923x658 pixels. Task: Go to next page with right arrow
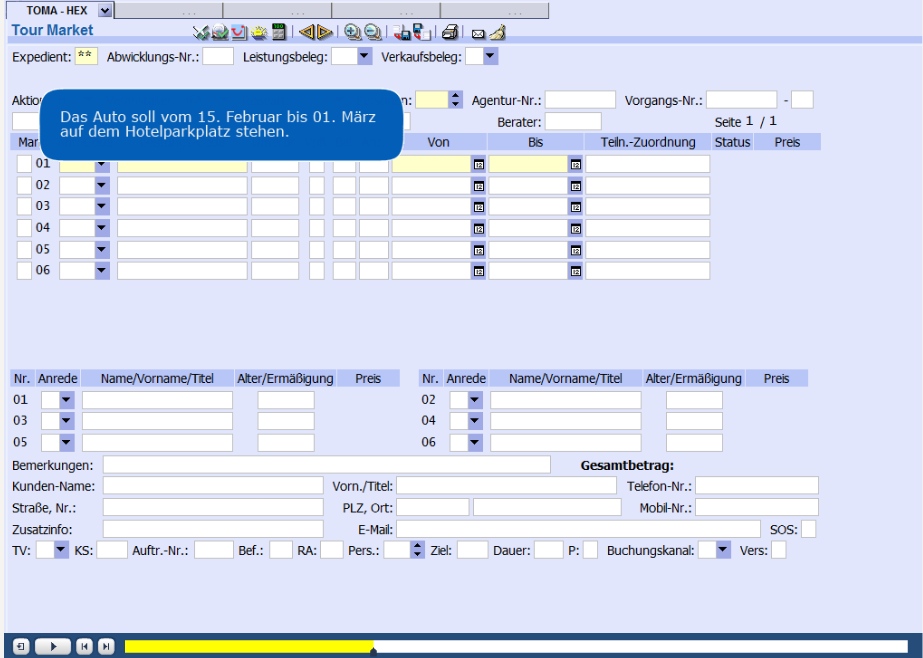325,32
